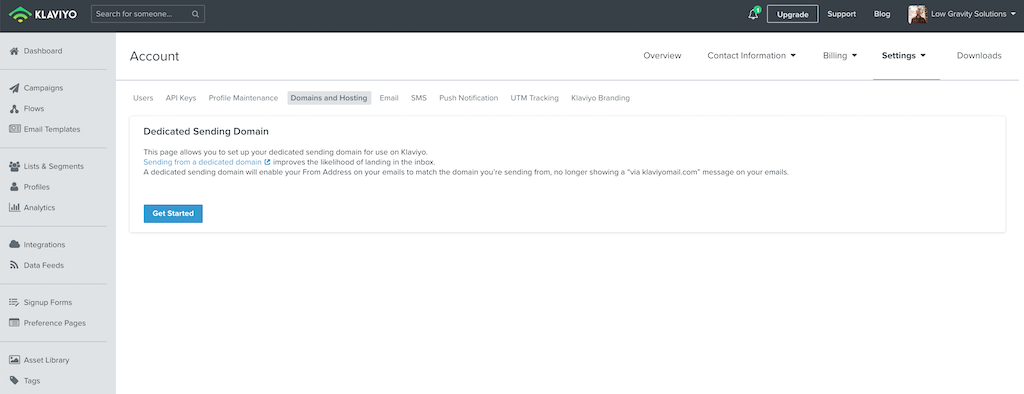Screen dimensions: 1024x394
Task: Click the Data Feeds RSS icon
Action: point(14,265)
